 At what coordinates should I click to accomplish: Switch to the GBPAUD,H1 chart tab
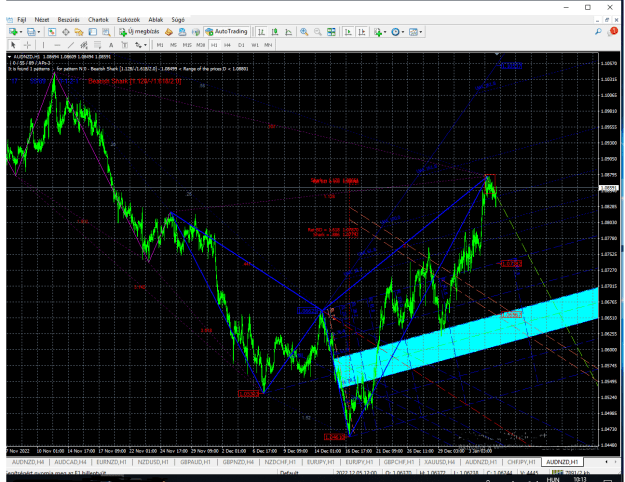click(x=195, y=462)
